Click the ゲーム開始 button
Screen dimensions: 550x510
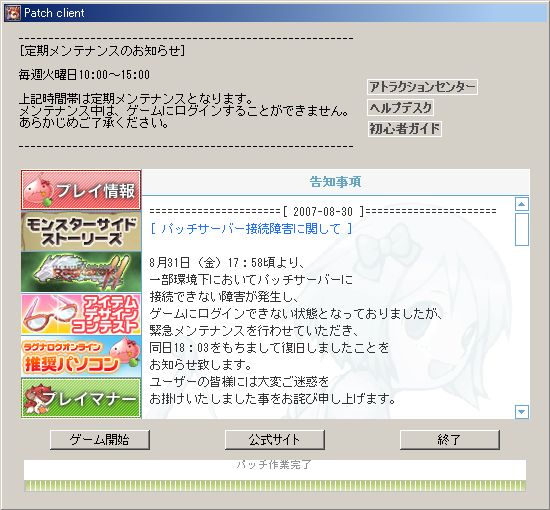[x=100, y=439]
